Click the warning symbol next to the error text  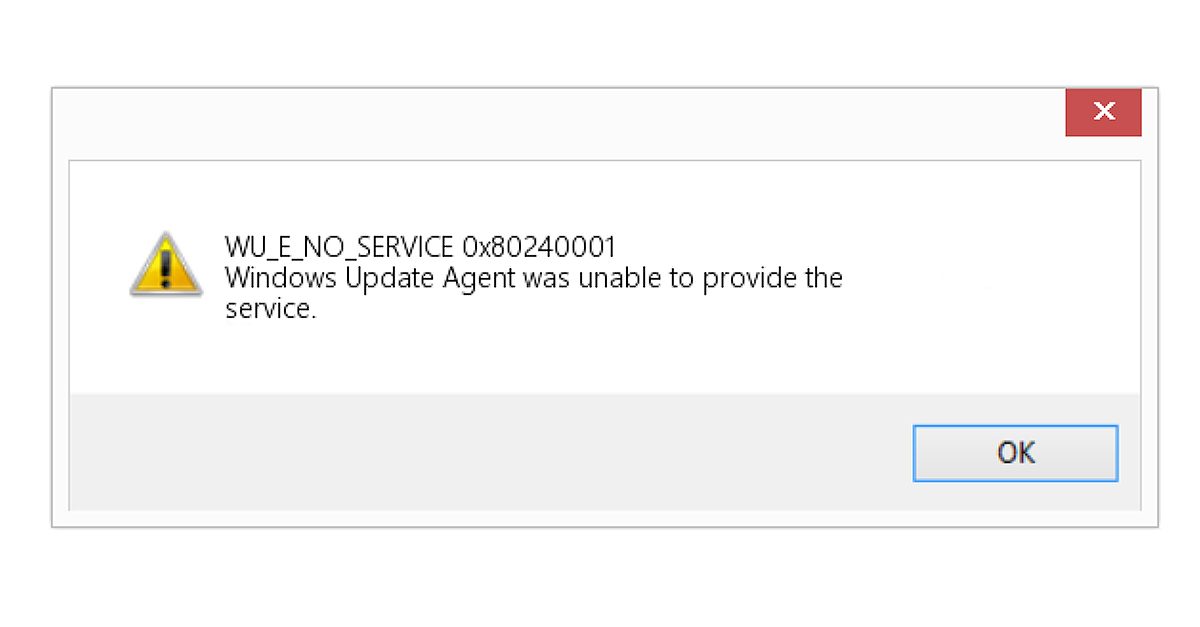(x=165, y=270)
